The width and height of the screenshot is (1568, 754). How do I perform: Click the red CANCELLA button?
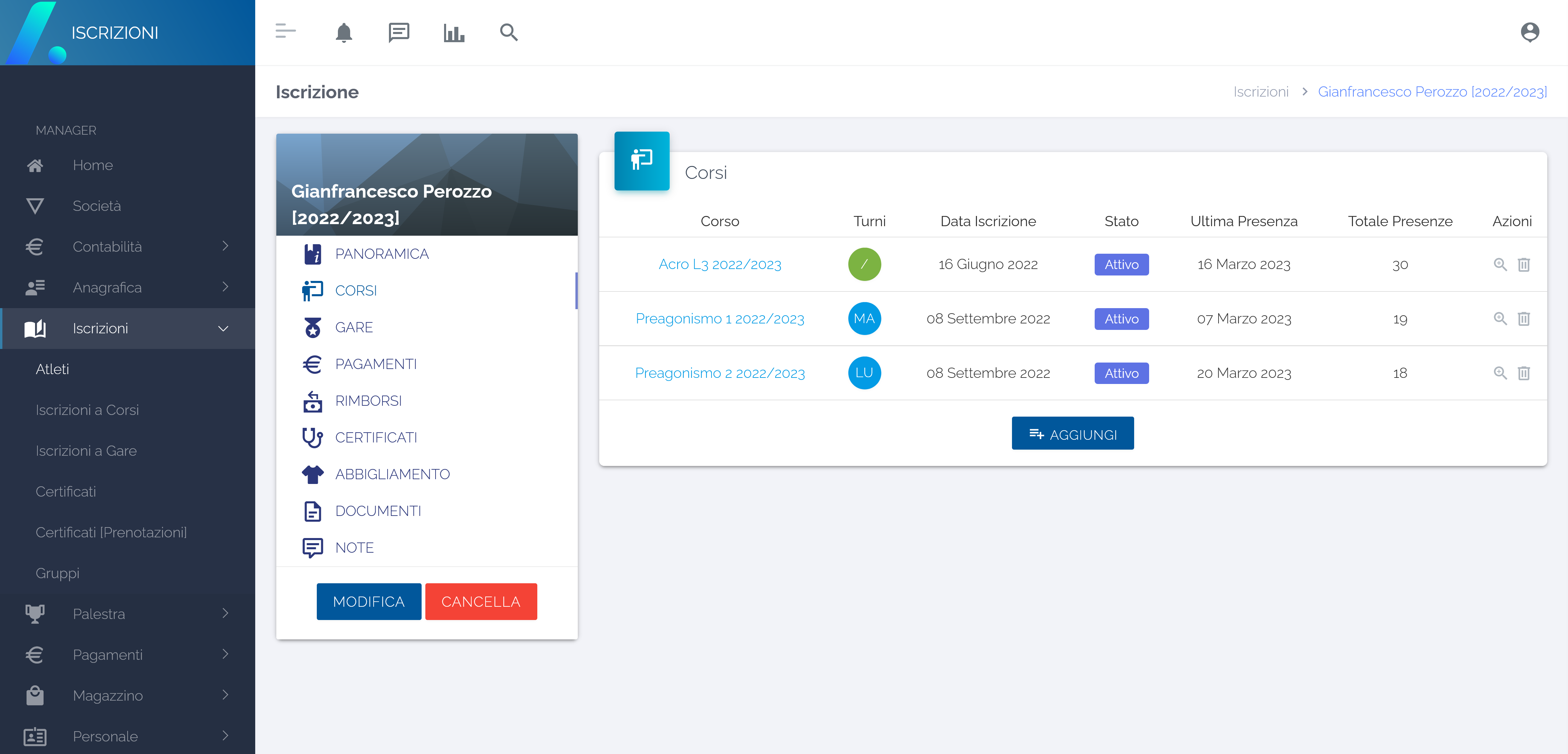click(x=481, y=602)
